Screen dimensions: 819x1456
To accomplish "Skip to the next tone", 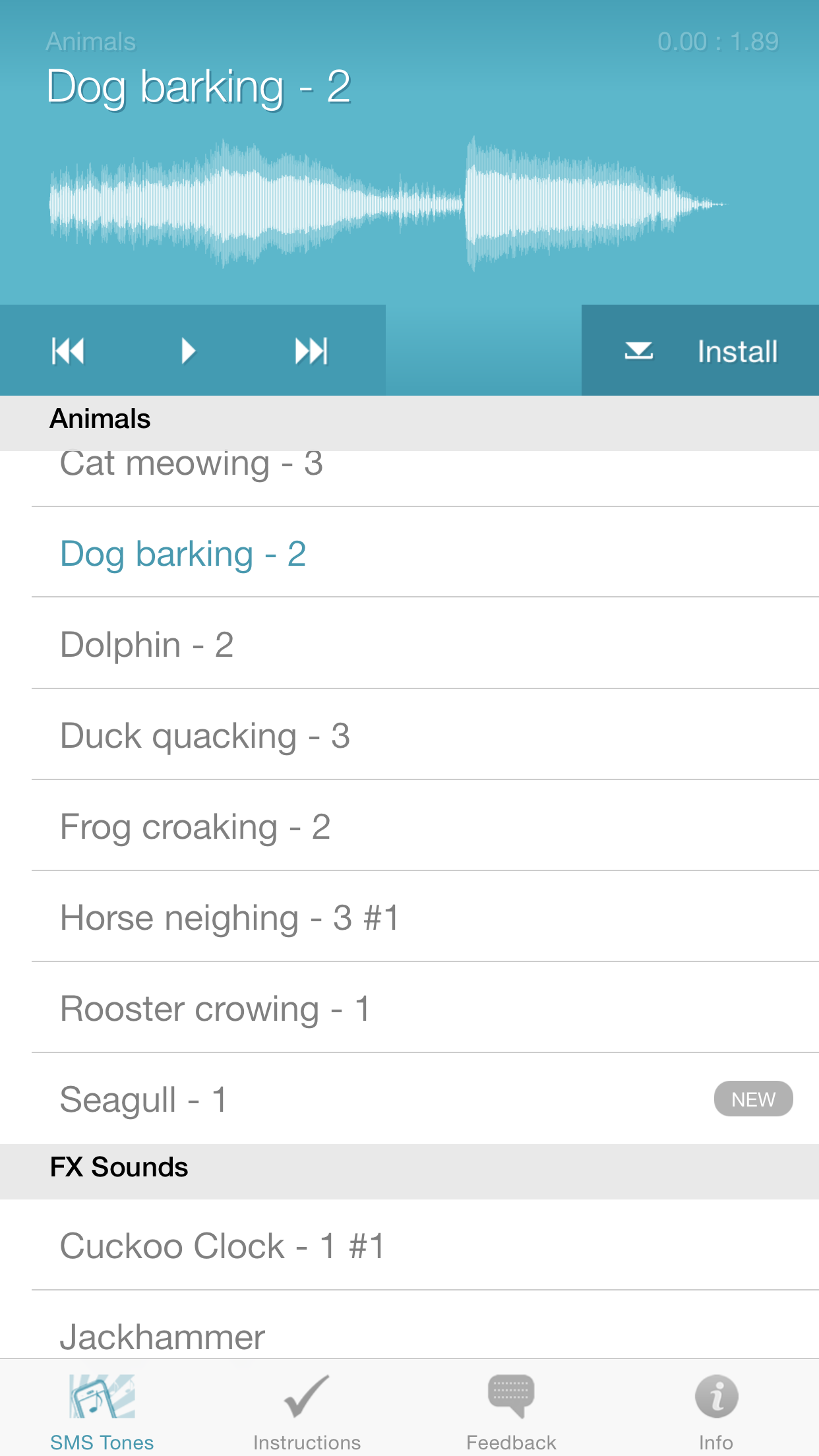I will (x=311, y=351).
